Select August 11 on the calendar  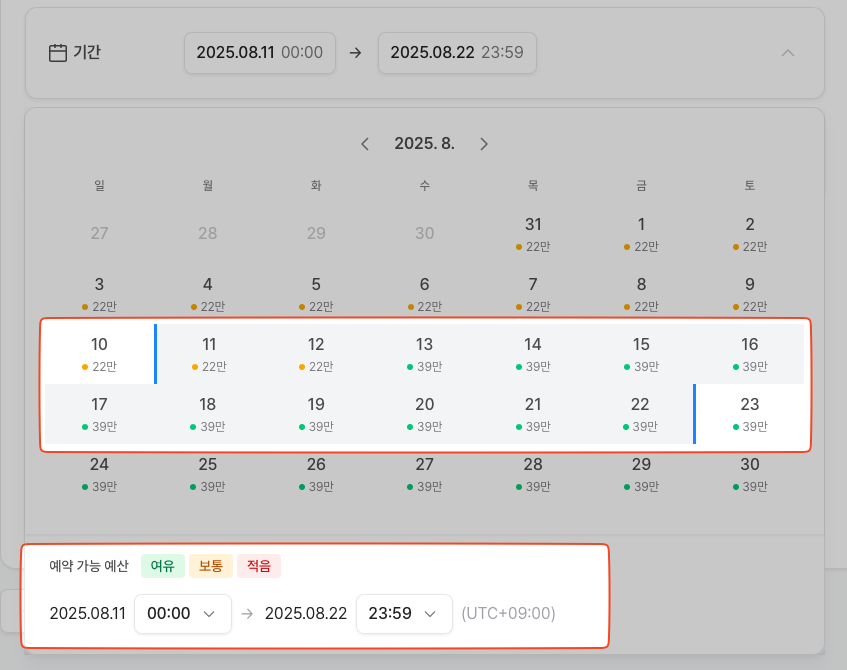pyautogui.click(x=208, y=353)
